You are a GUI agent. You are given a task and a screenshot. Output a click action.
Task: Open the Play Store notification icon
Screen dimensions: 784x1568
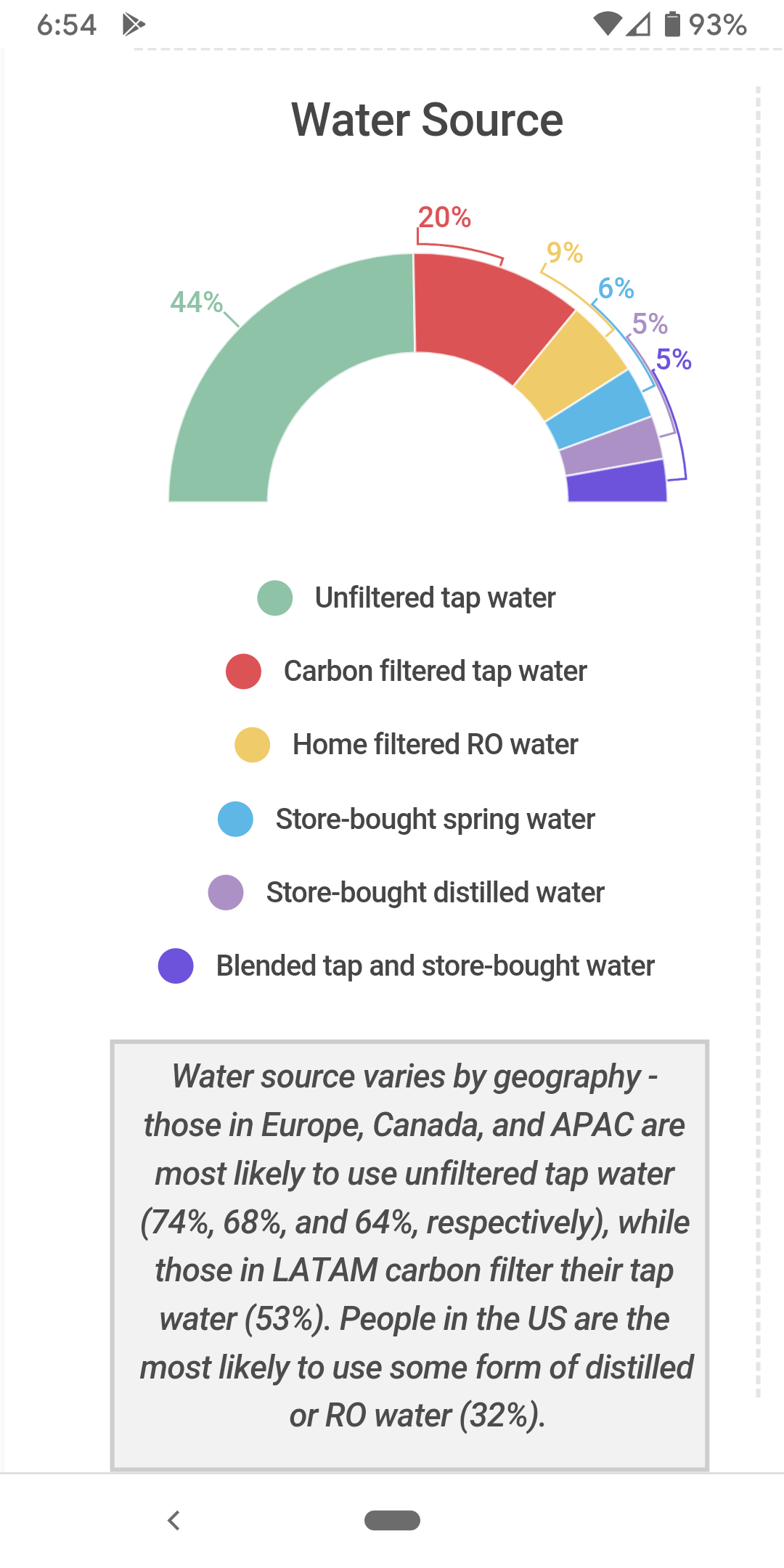click(134, 25)
